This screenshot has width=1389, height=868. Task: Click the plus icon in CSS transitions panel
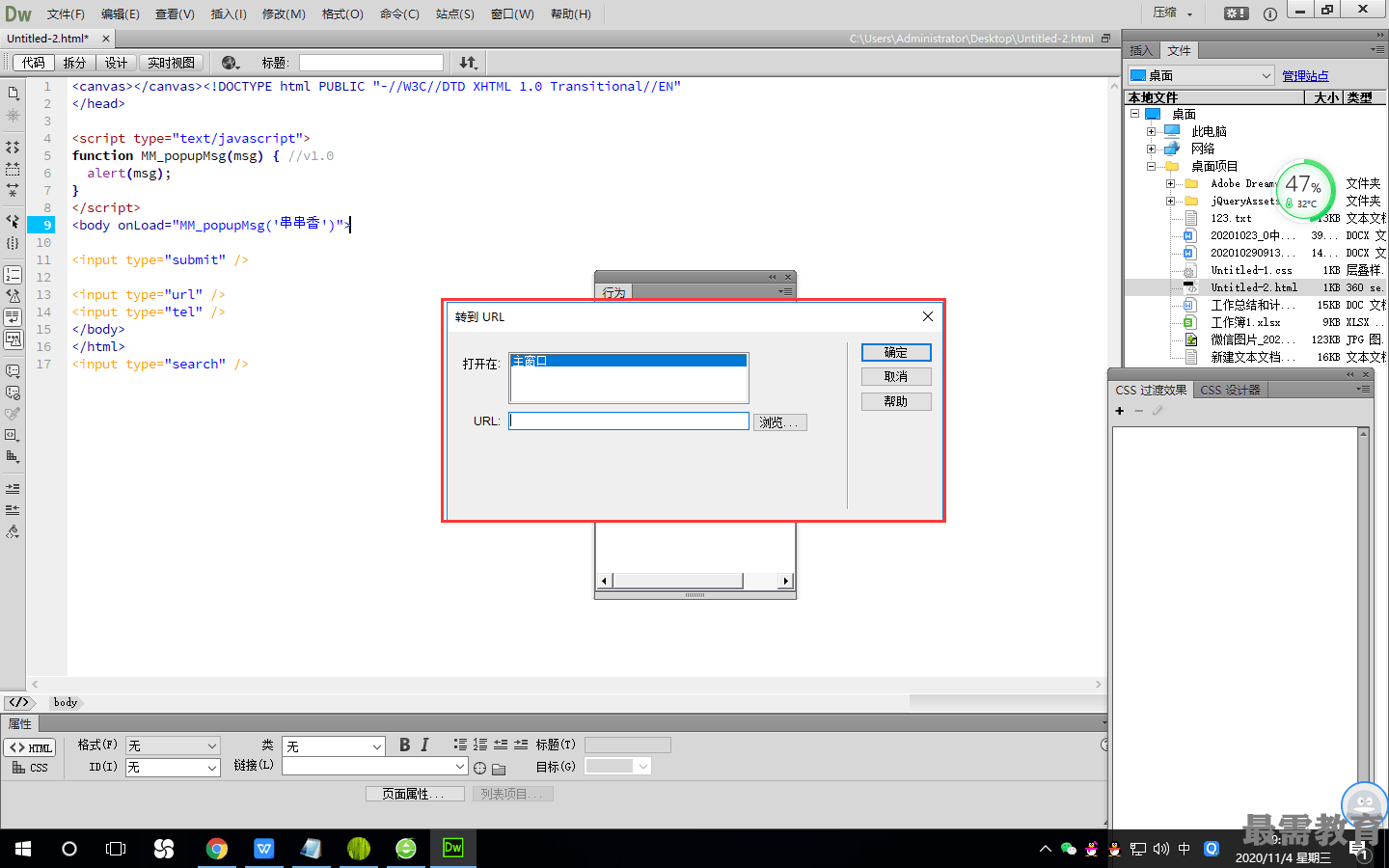[1120, 411]
